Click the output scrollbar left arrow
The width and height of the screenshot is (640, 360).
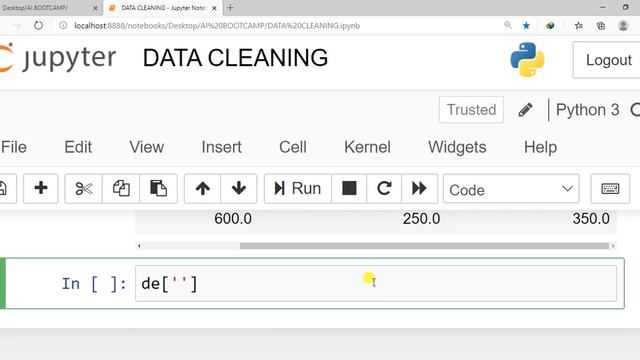[139, 246]
